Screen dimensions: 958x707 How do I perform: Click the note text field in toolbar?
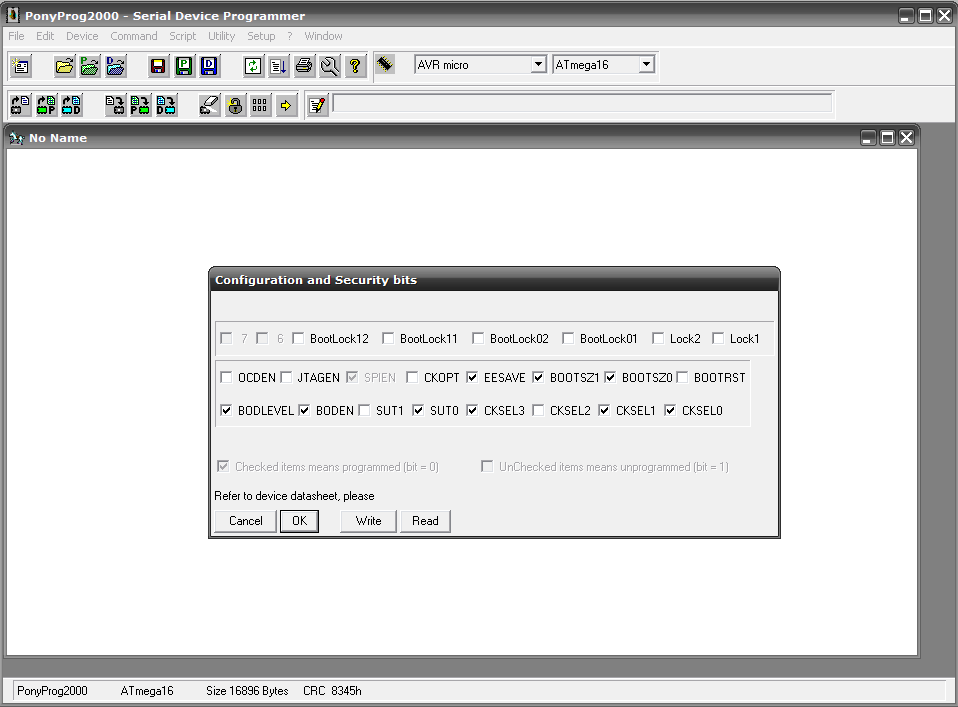coord(582,103)
